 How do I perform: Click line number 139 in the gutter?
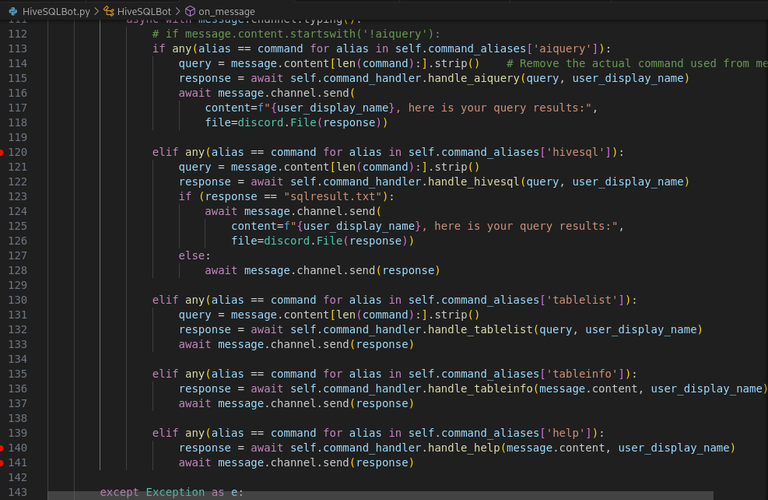[18, 433]
